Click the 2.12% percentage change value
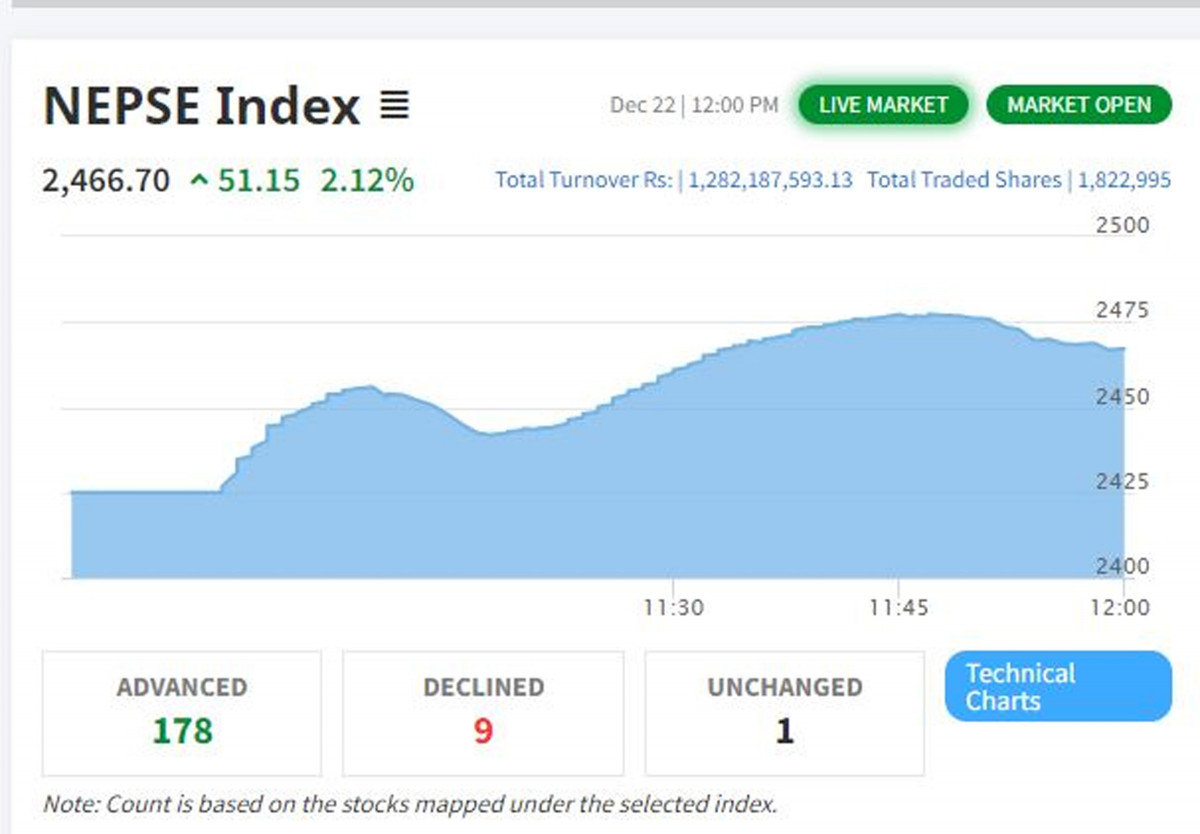Viewport: 1200px width, 834px height. tap(367, 181)
